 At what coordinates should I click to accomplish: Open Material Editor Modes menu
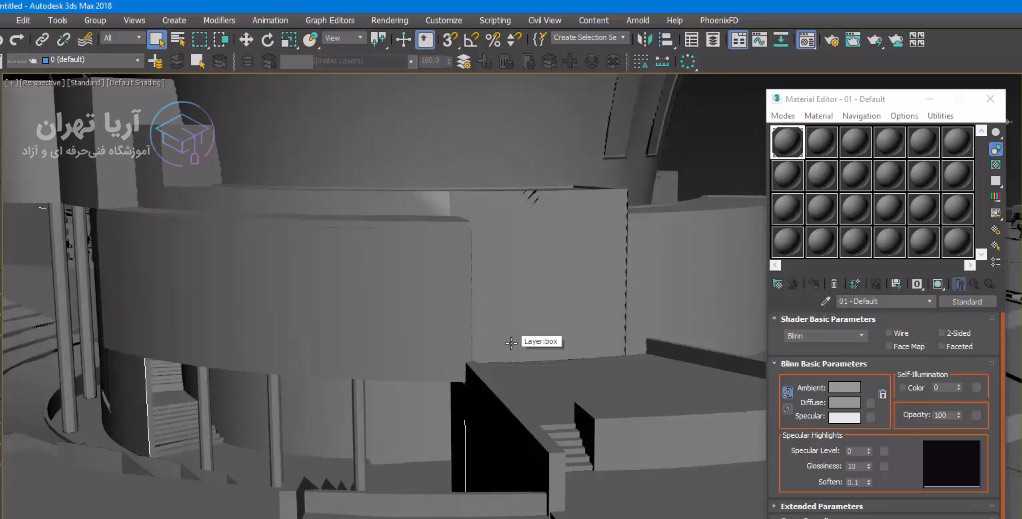(782, 115)
